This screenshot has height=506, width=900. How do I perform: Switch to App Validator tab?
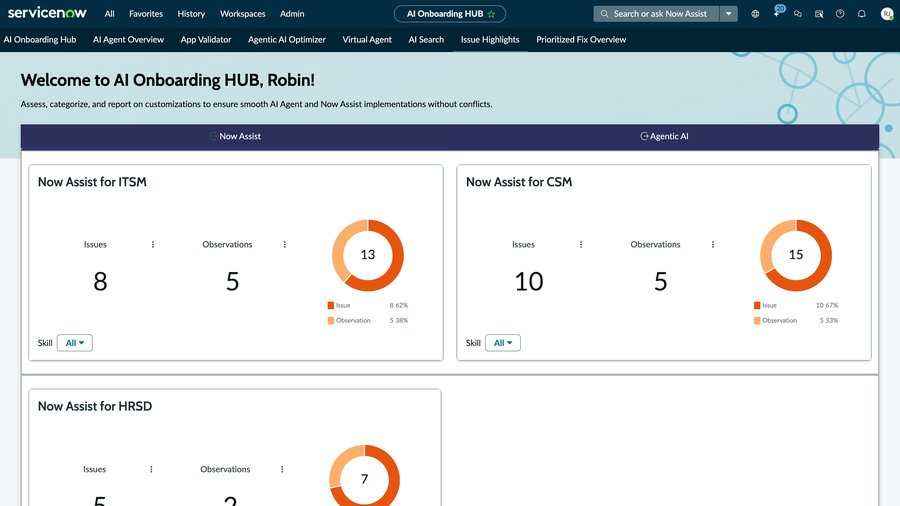coord(206,40)
